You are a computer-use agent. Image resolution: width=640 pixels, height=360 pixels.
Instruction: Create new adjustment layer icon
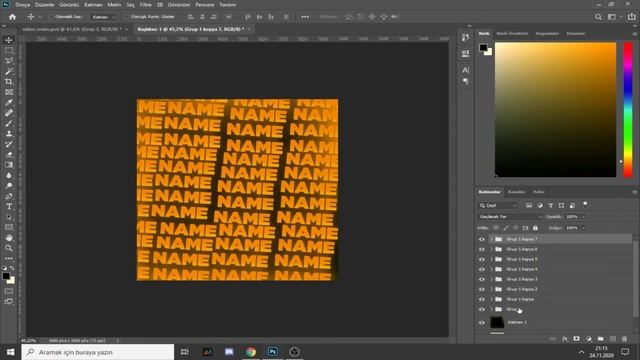click(589, 339)
